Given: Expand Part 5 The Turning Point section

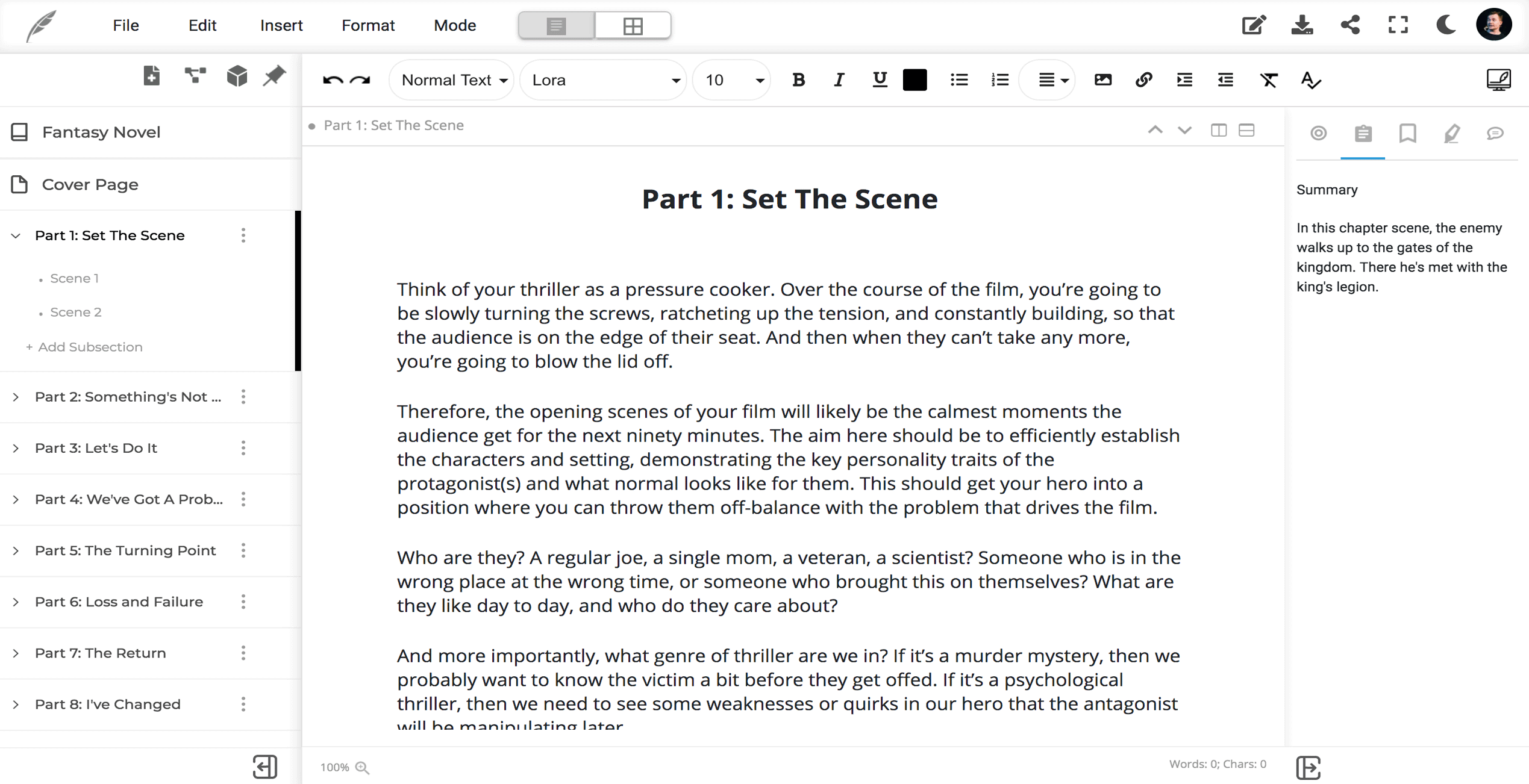Looking at the screenshot, I should (x=16, y=550).
